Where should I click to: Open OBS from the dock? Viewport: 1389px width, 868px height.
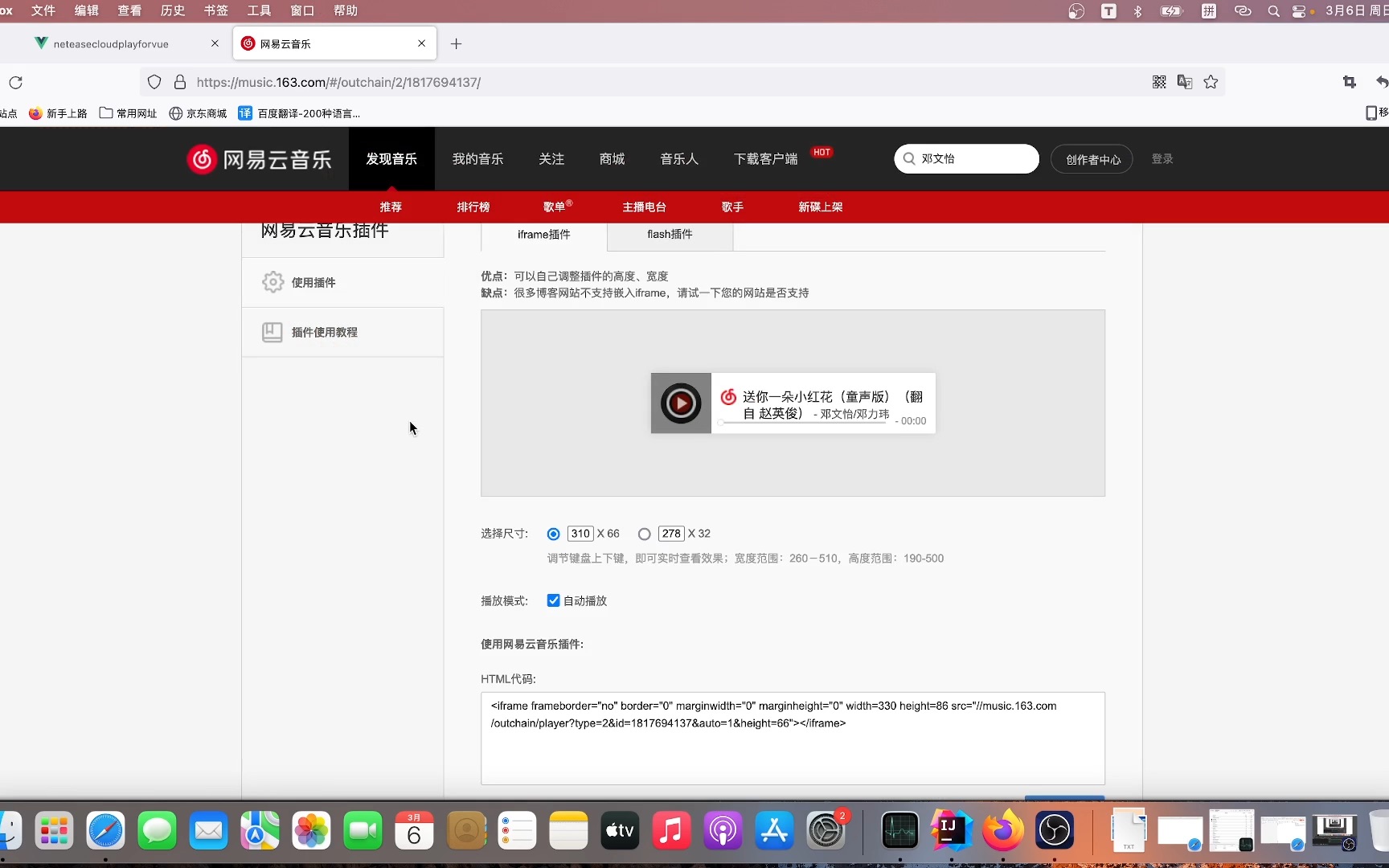1054,830
